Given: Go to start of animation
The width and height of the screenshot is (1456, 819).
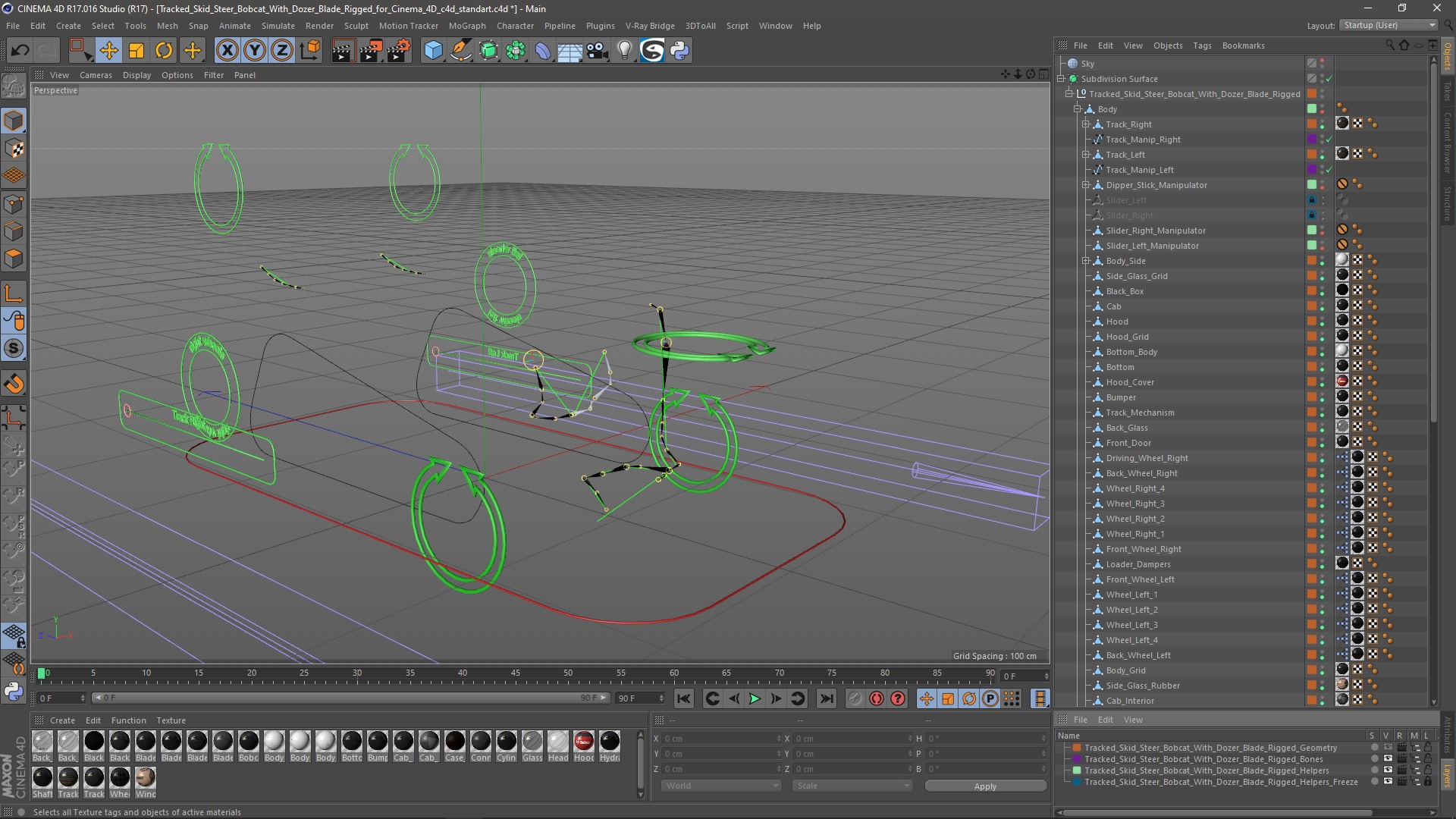Looking at the screenshot, I should tap(683, 698).
